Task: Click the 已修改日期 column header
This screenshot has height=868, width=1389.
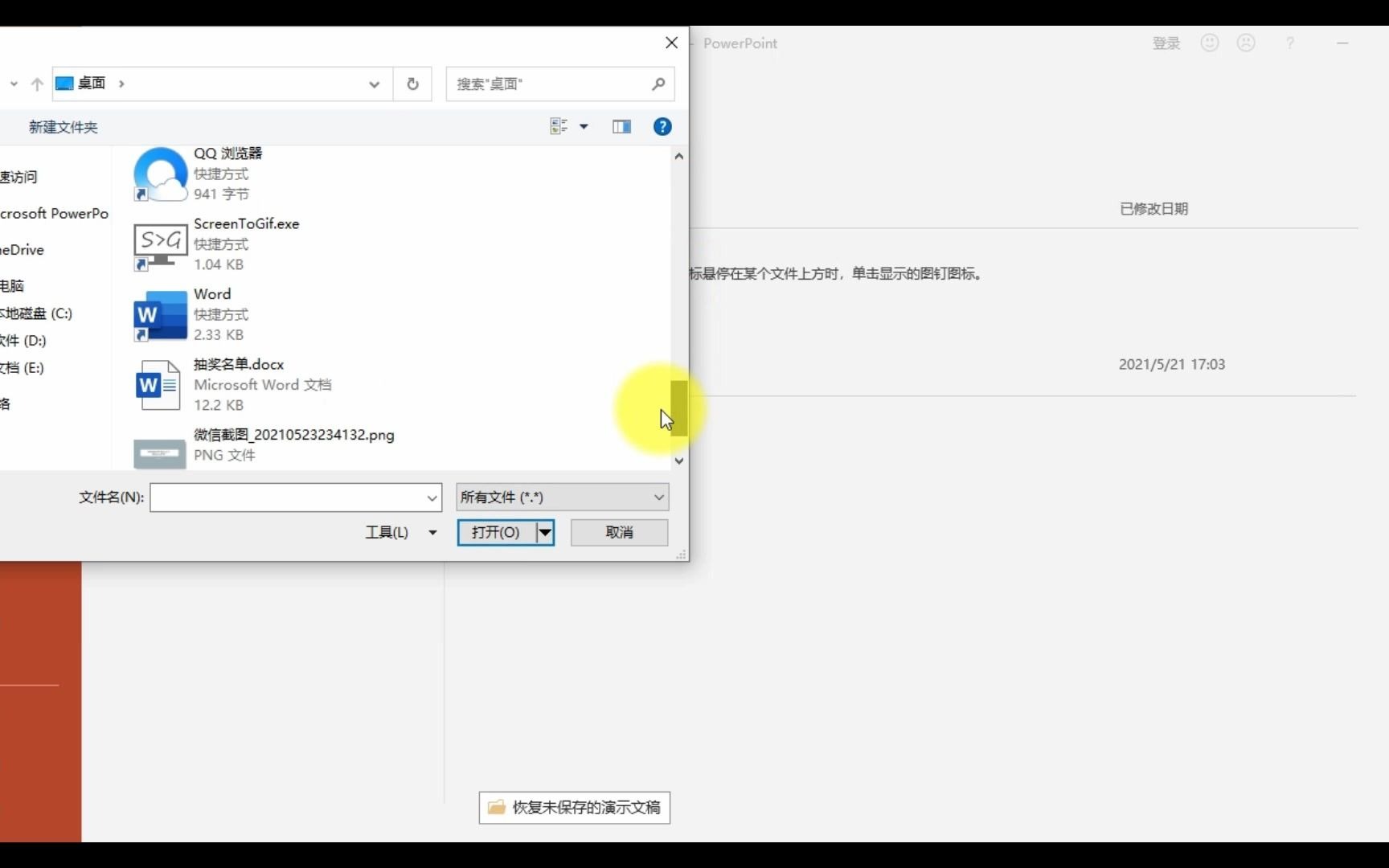Action: pos(1153,209)
